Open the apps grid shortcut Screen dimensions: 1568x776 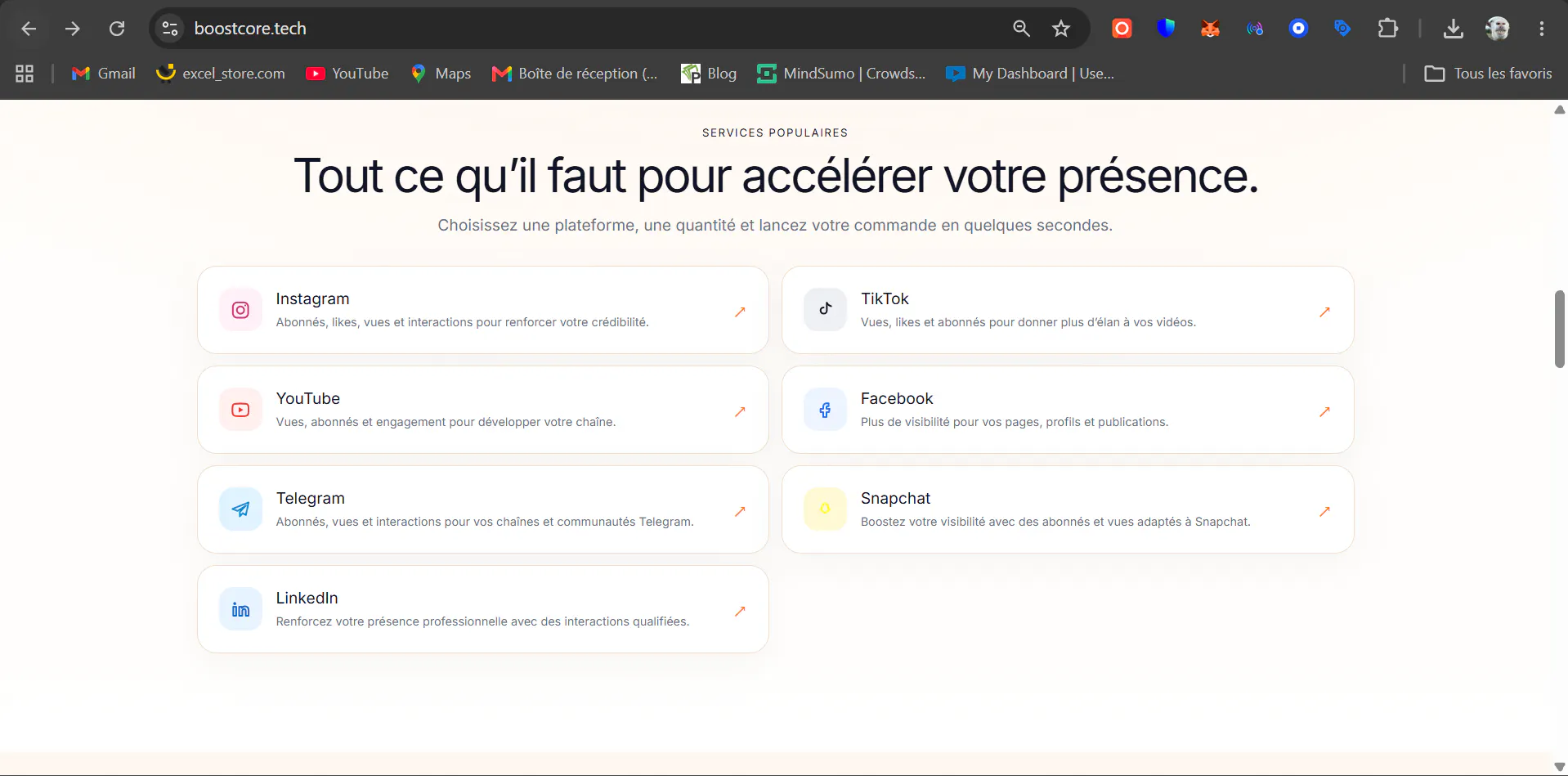[x=25, y=74]
